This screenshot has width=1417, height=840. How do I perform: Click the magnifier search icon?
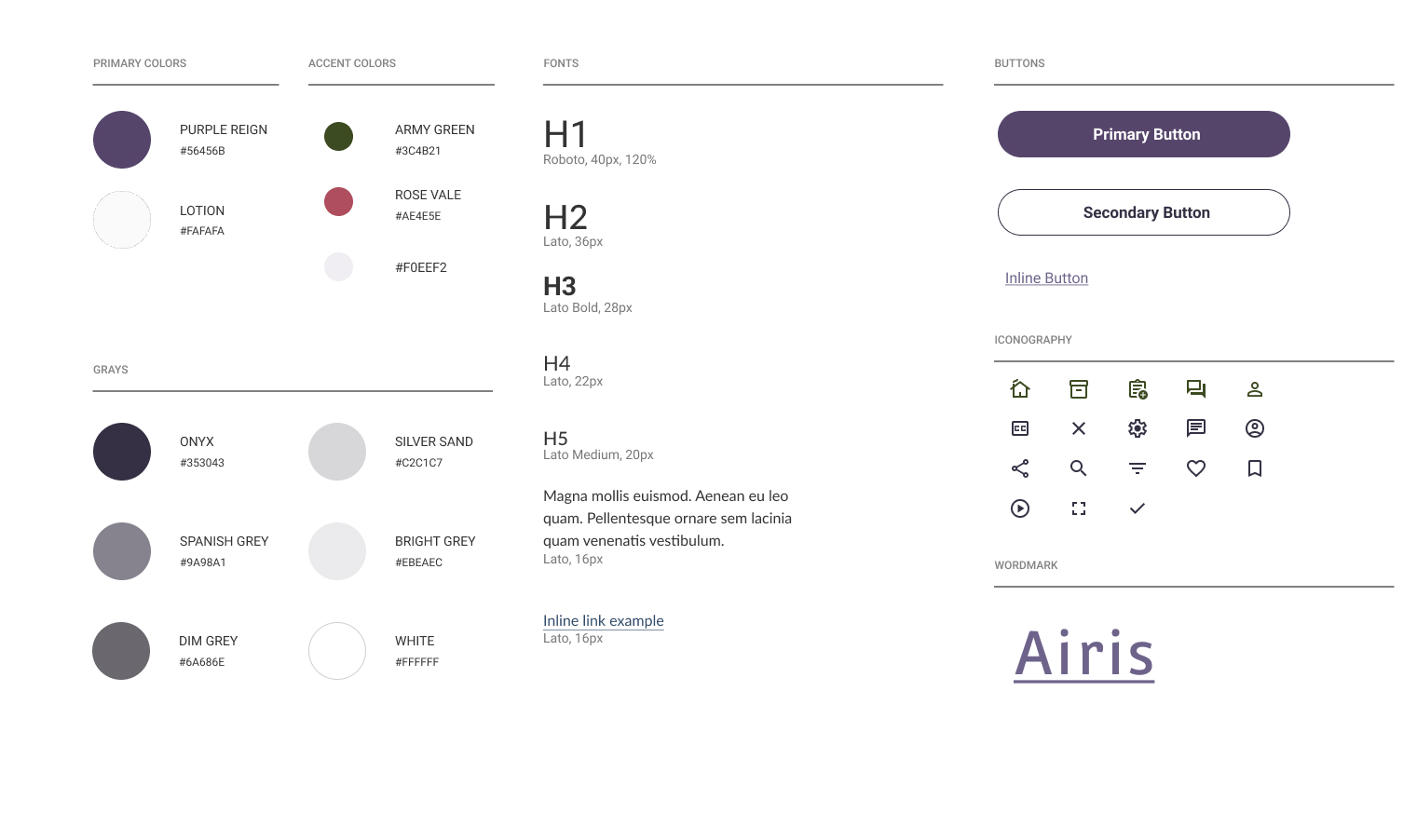[x=1079, y=468]
